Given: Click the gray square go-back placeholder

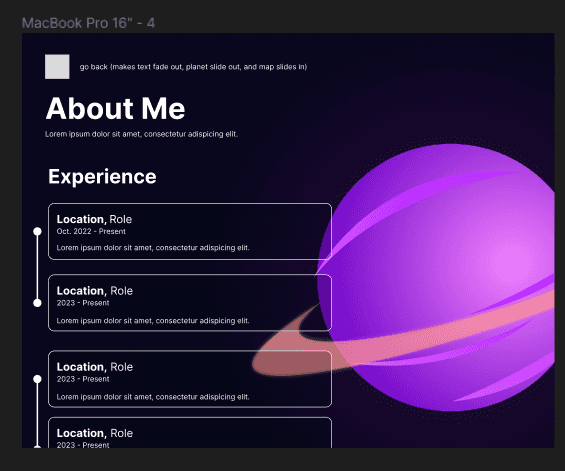Looking at the screenshot, I should tap(57, 67).
